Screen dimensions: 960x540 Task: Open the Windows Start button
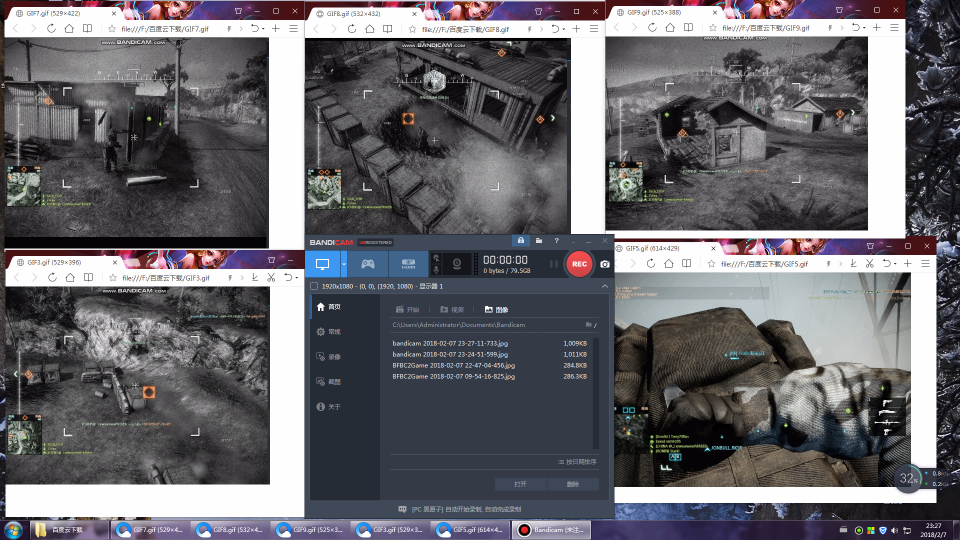point(13,530)
